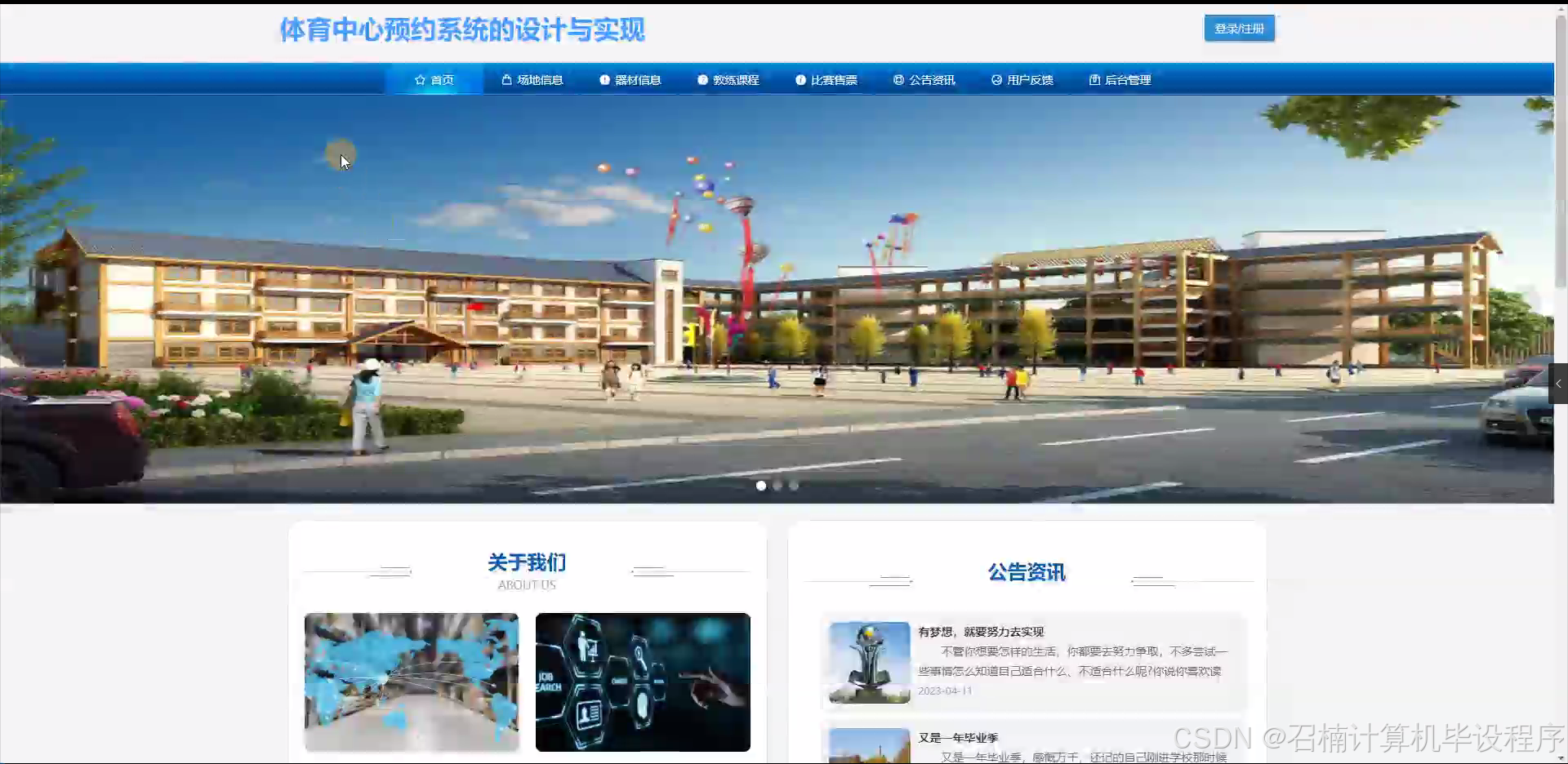Screen dimensions: 1568x764
Task: Click the campus building banner image
Action: [x=777, y=299]
